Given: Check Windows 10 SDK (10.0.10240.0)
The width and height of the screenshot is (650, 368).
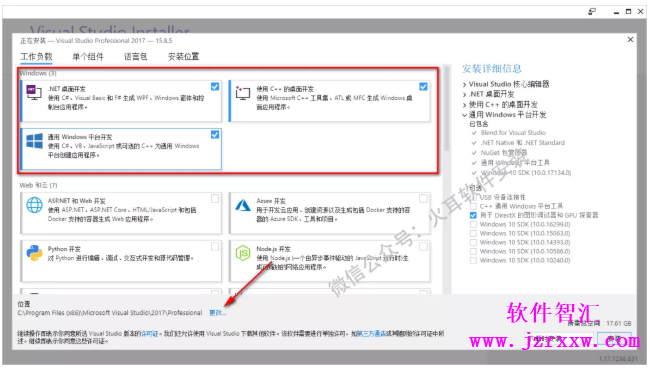Looking at the screenshot, I should (473, 260).
